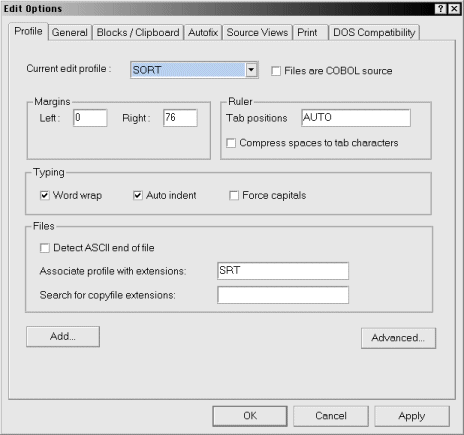Image resolution: width=464 pixels, height=435 pixels.
Task: Click the Tab positions AUTO field
Action: coord(356,118)
